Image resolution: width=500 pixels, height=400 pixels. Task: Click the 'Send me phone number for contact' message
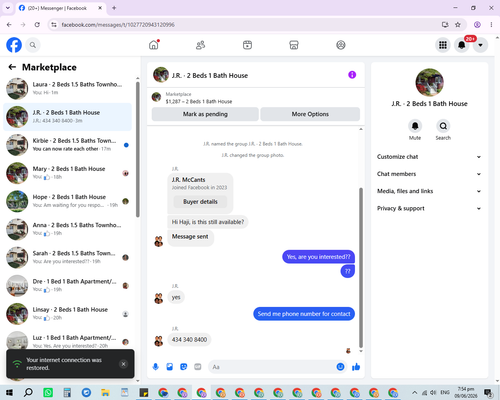click(304, 314)
